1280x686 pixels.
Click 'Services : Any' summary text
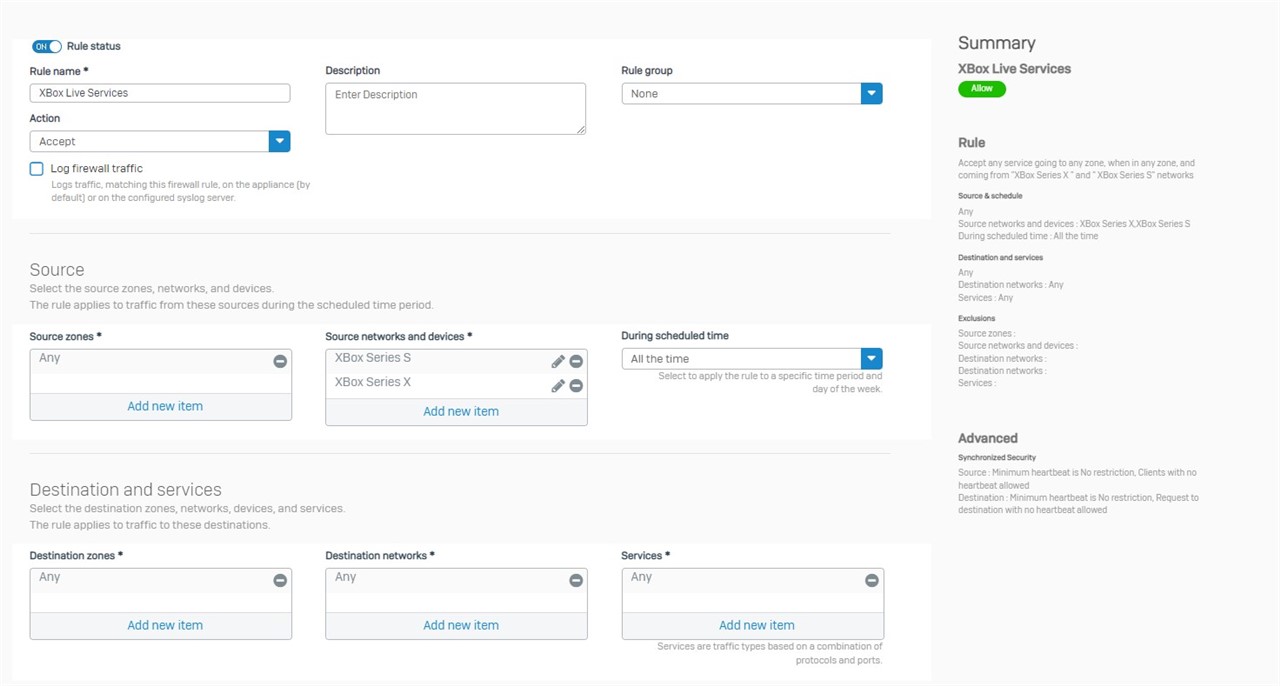tap(986, 298)
